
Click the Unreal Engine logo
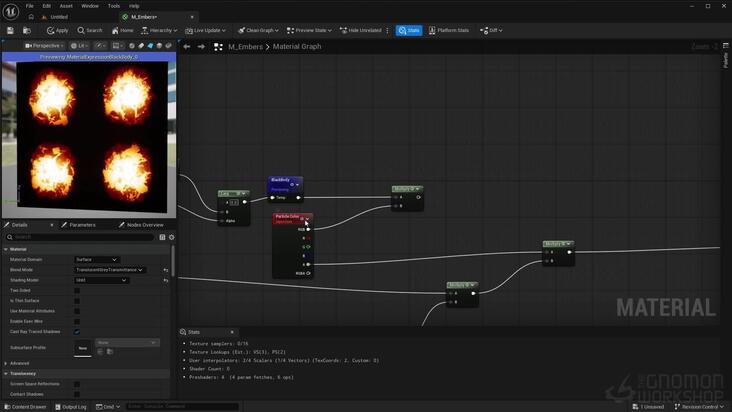point(11,11)
